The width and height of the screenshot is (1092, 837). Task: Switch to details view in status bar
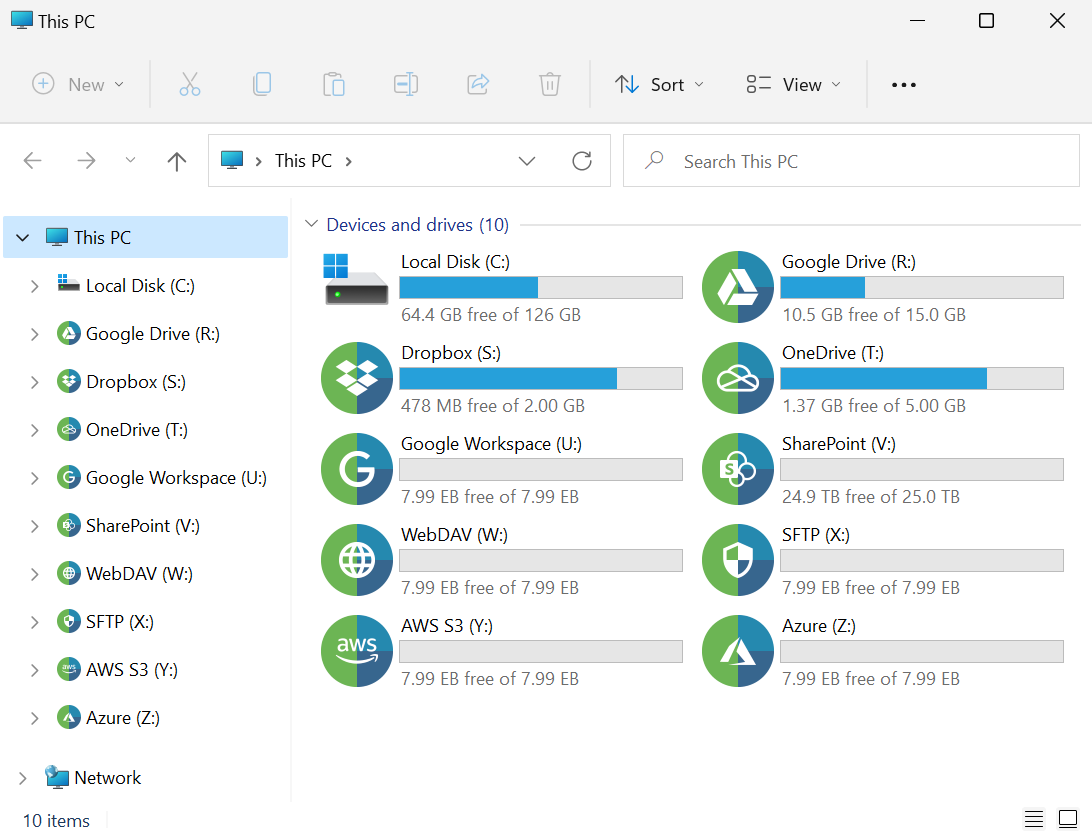tap(1035, 820)
